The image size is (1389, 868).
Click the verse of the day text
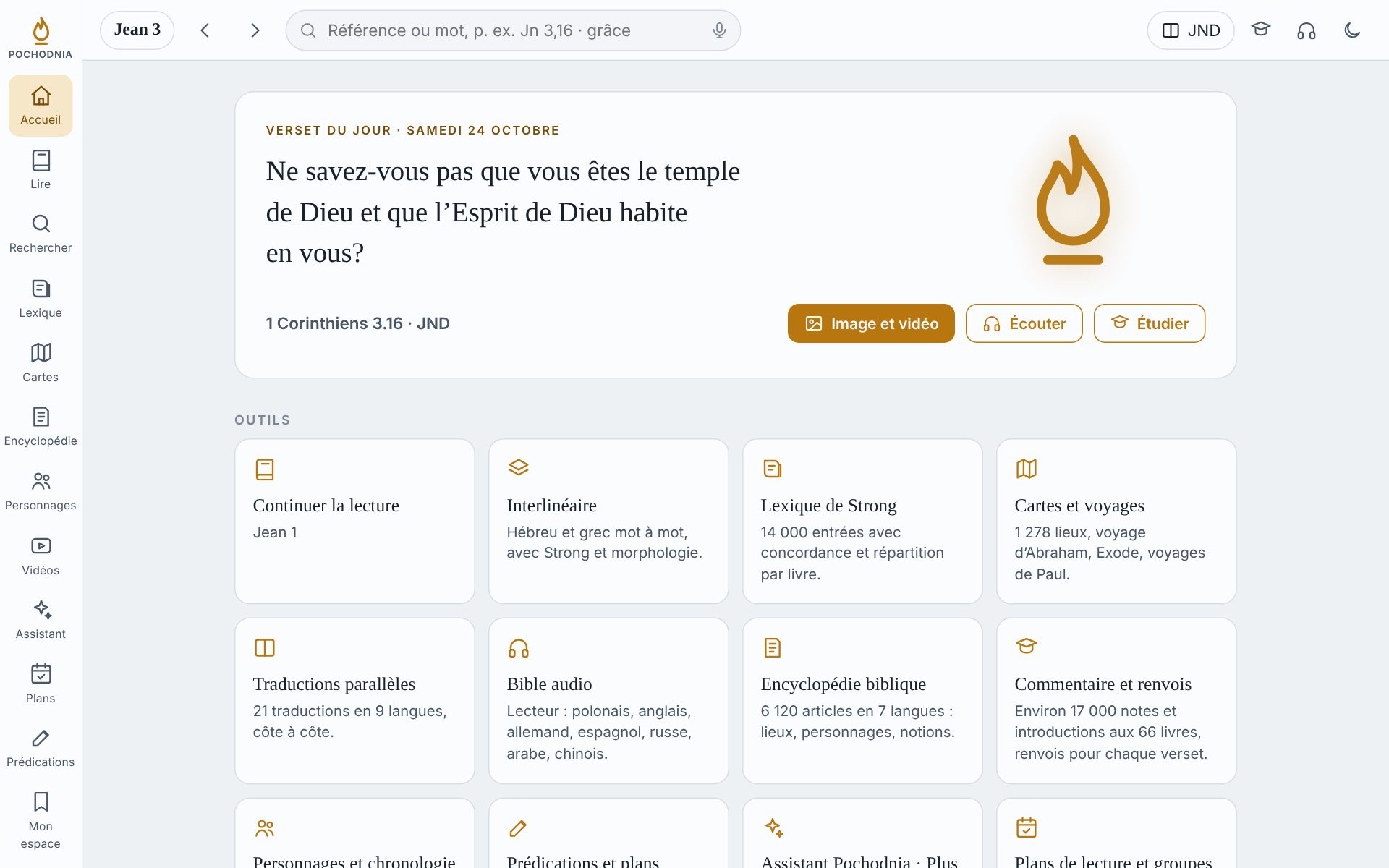pos(503,212)
